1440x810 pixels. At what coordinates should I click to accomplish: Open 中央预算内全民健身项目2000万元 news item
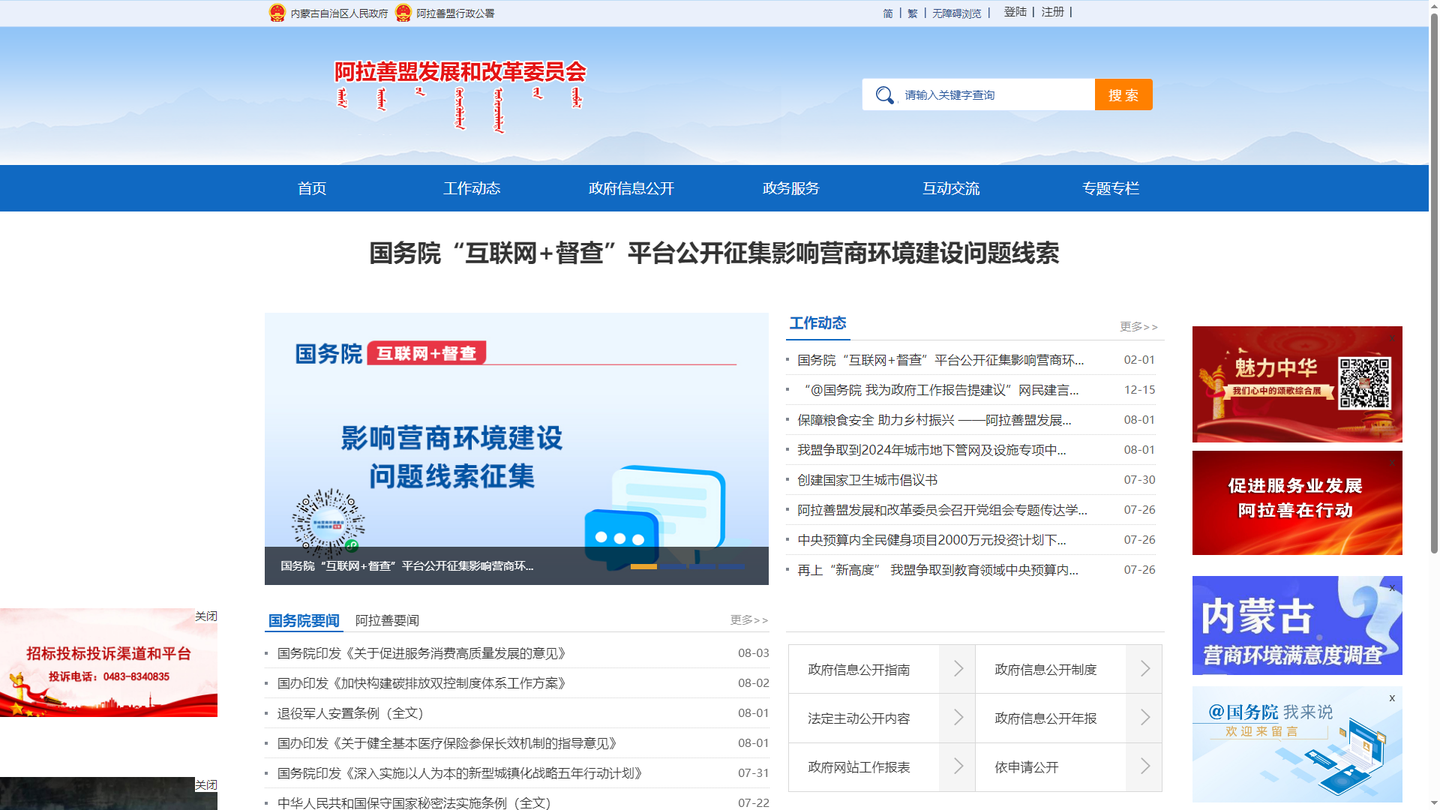pos(932,540)
